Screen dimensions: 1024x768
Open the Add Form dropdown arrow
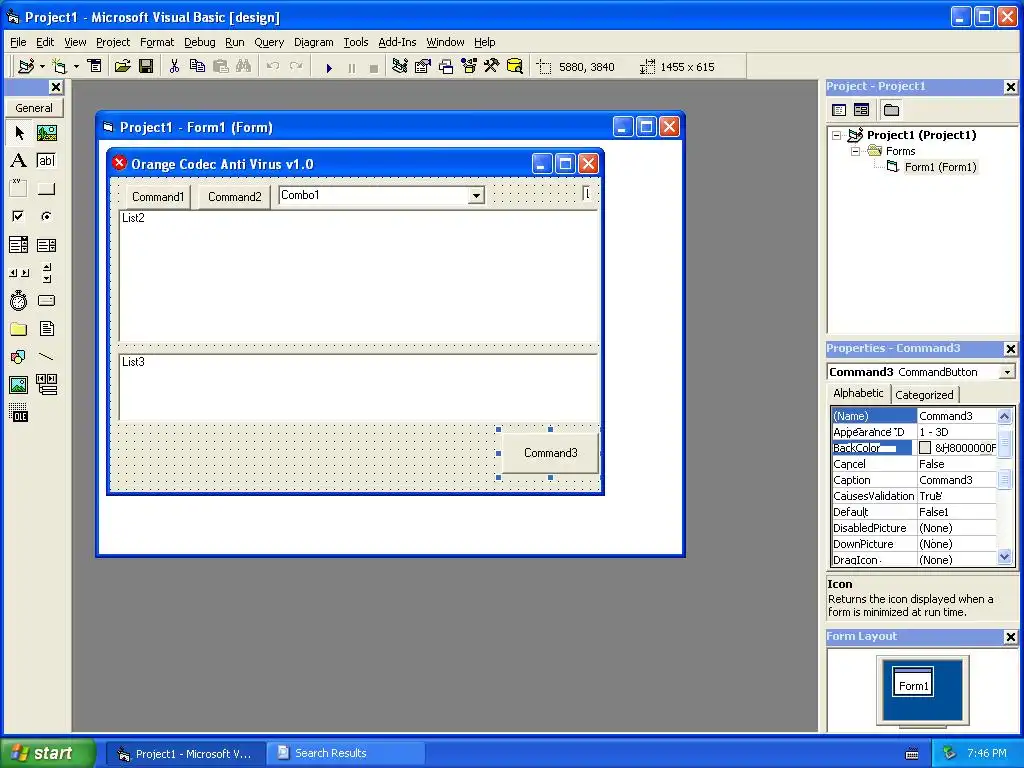(x=76, y=67)
